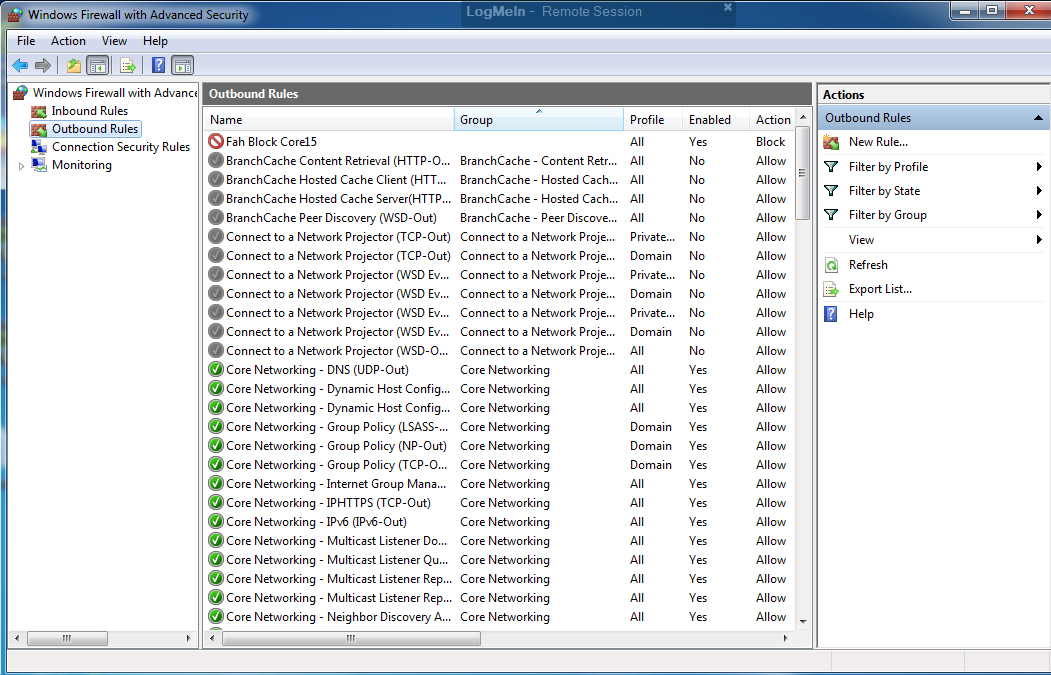The width and height of the screenshot is (1051, 675).
Task: Click the rules list horizontal scrollbar thumb
Action: (x=351, y=638)
